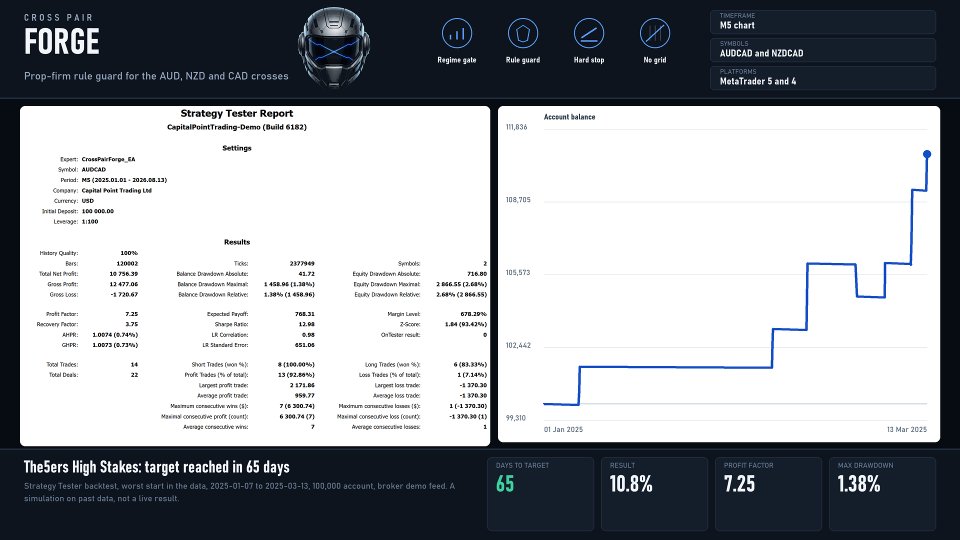The image size is (960, 540).
Task: Click the Long Trades value 6 (83.33%)
Action: pyautogui.click(x=470, y=364)
